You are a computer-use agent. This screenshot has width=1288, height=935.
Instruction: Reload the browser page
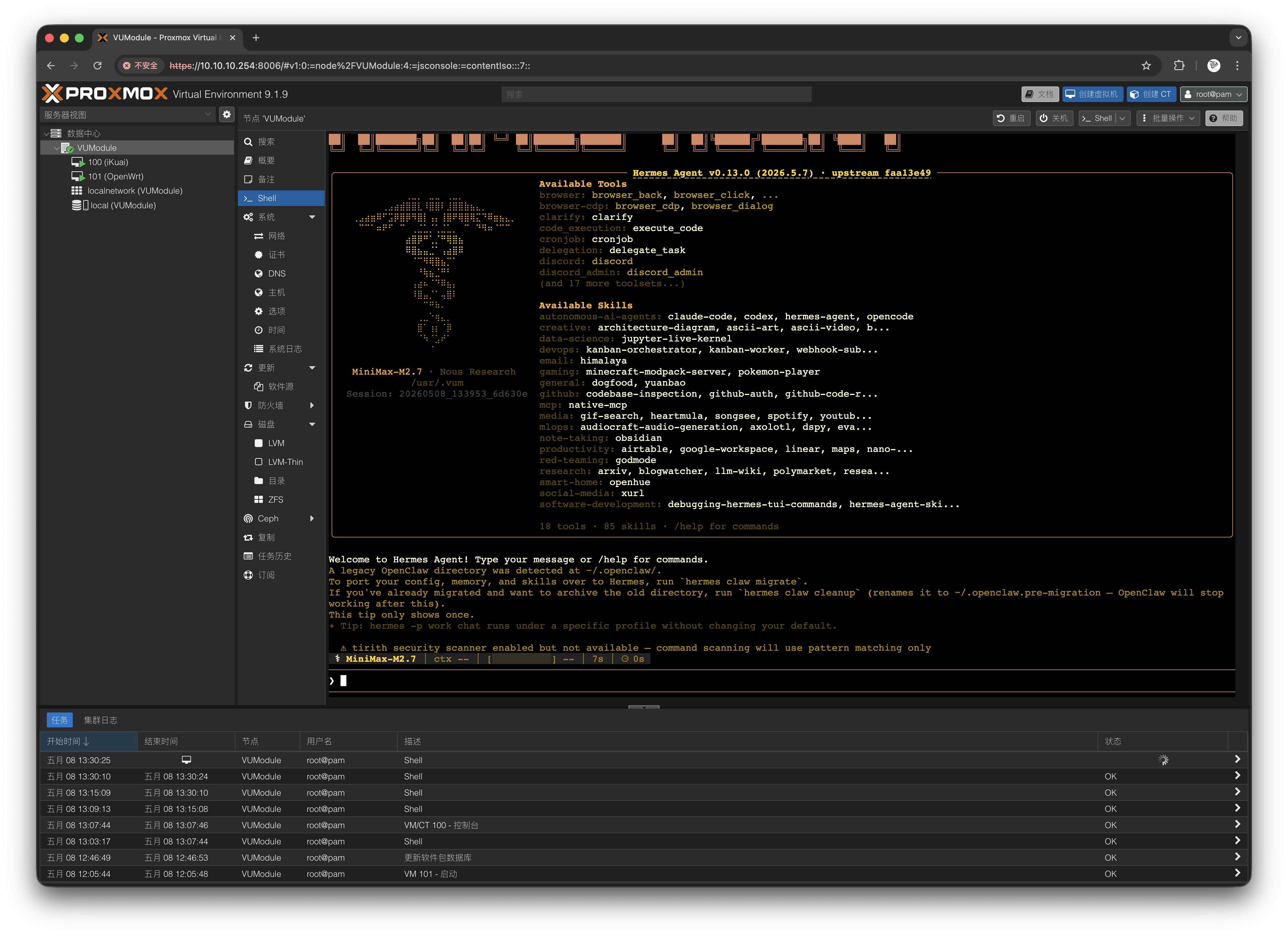(x=98, y=66)
